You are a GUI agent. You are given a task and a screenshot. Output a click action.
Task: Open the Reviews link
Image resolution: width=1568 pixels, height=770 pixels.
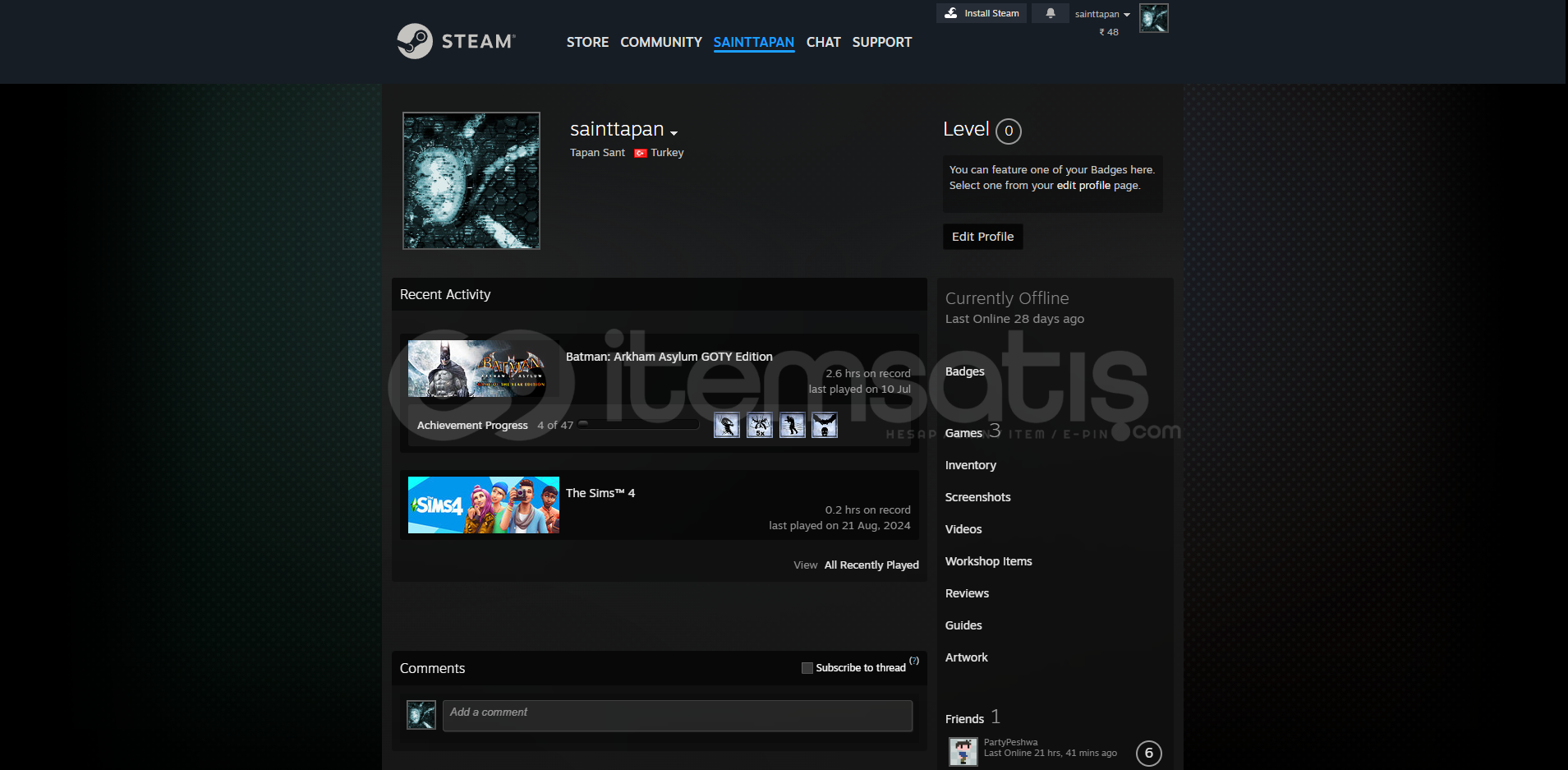[967, 593]
